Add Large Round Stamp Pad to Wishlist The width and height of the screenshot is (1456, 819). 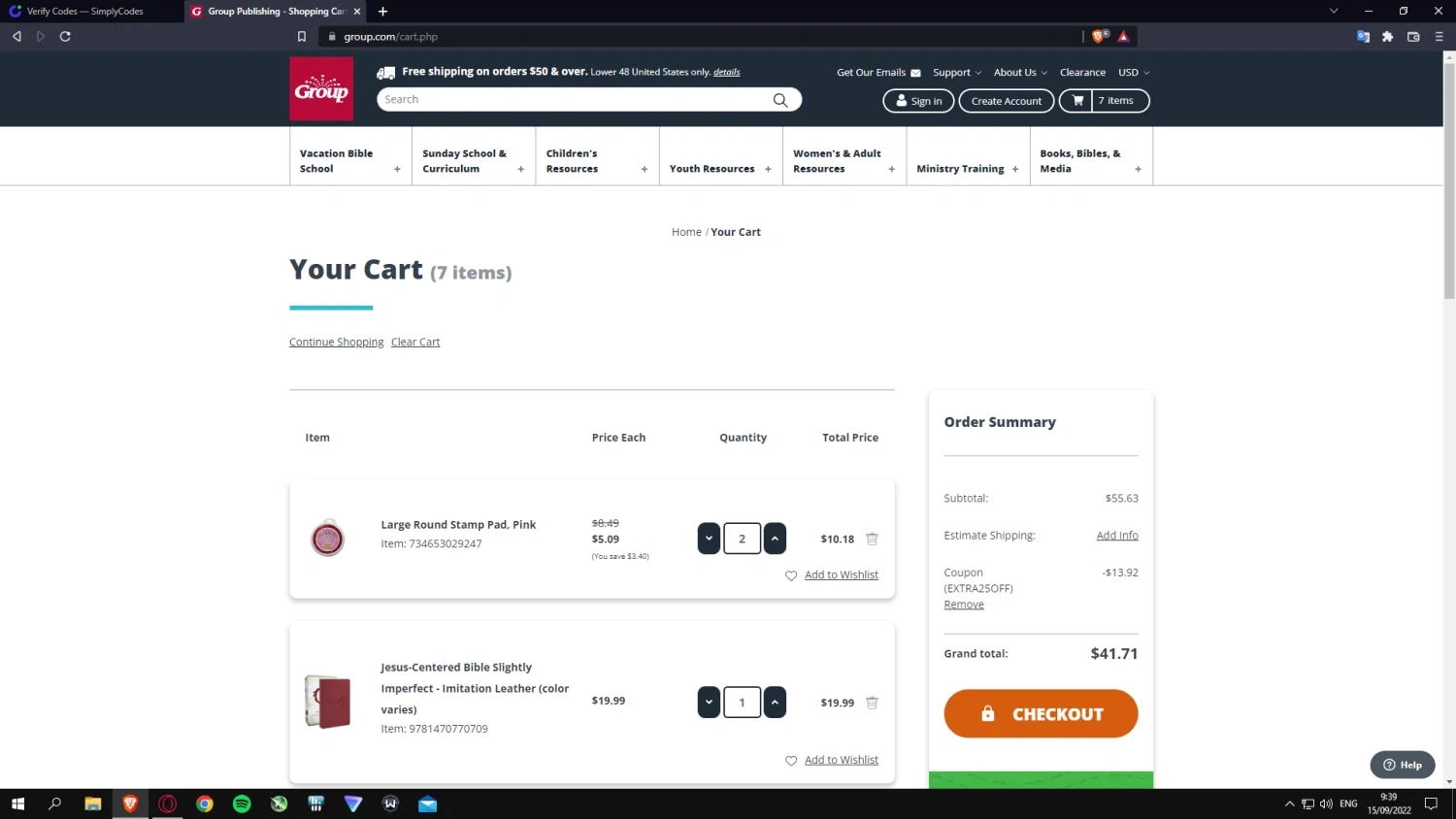pyautogui.click(x=841, y=575)
